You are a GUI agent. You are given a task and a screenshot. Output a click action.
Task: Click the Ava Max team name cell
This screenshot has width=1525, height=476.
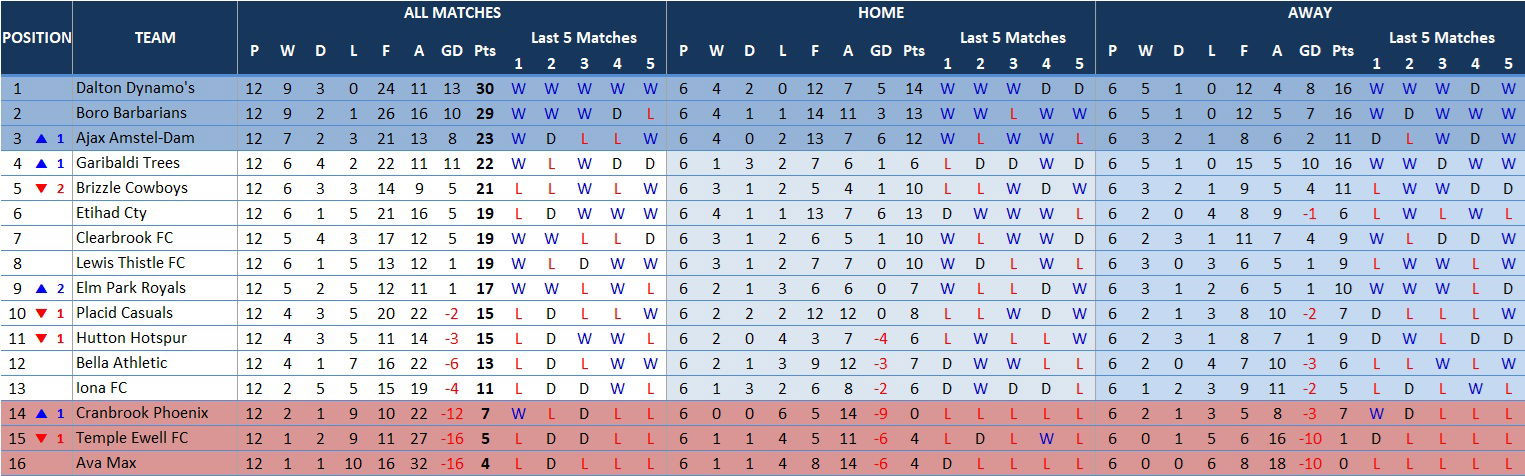pos(106,463)
